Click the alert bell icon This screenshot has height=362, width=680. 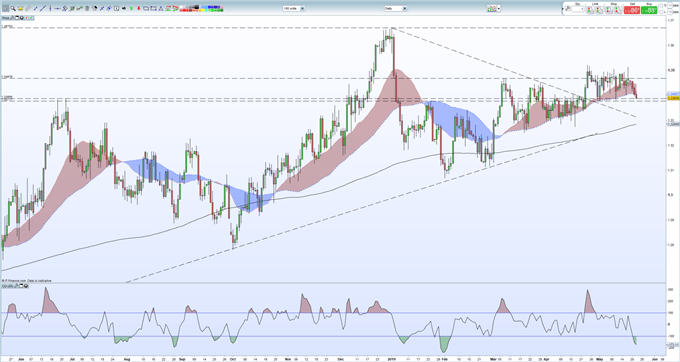20,9
